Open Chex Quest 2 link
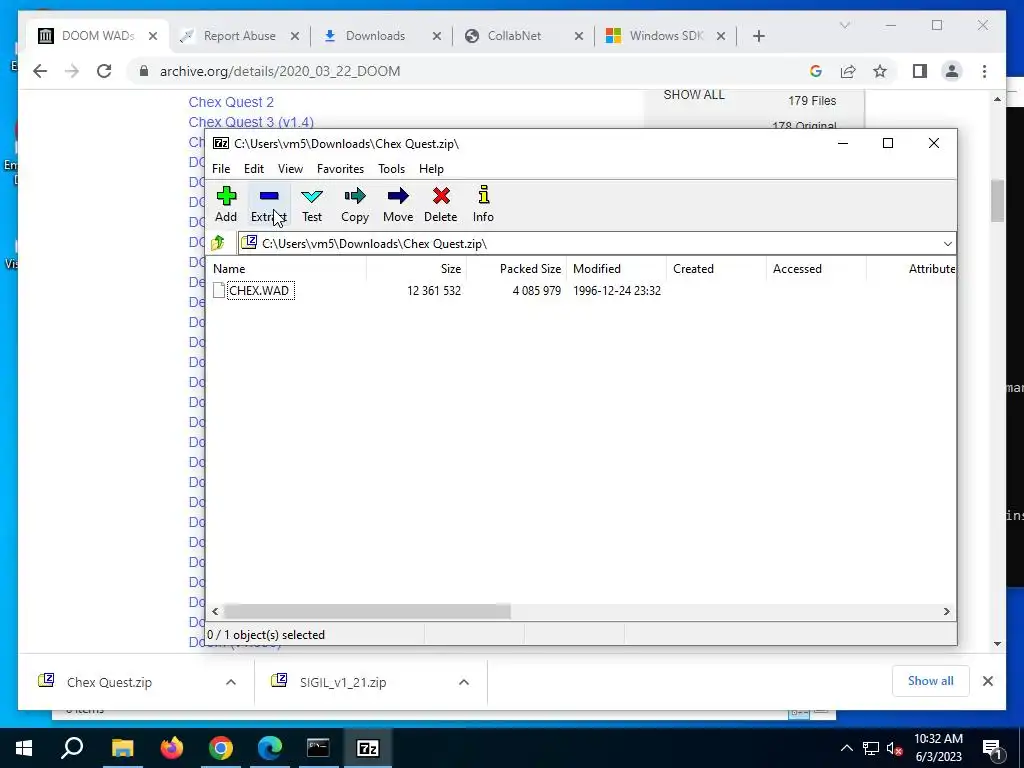The width and height of the screenshot is (1024, 768). point(231,102)
